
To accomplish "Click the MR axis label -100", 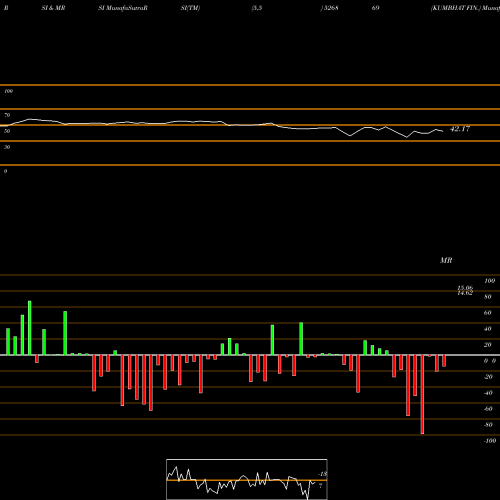I will tap(490, 441).
